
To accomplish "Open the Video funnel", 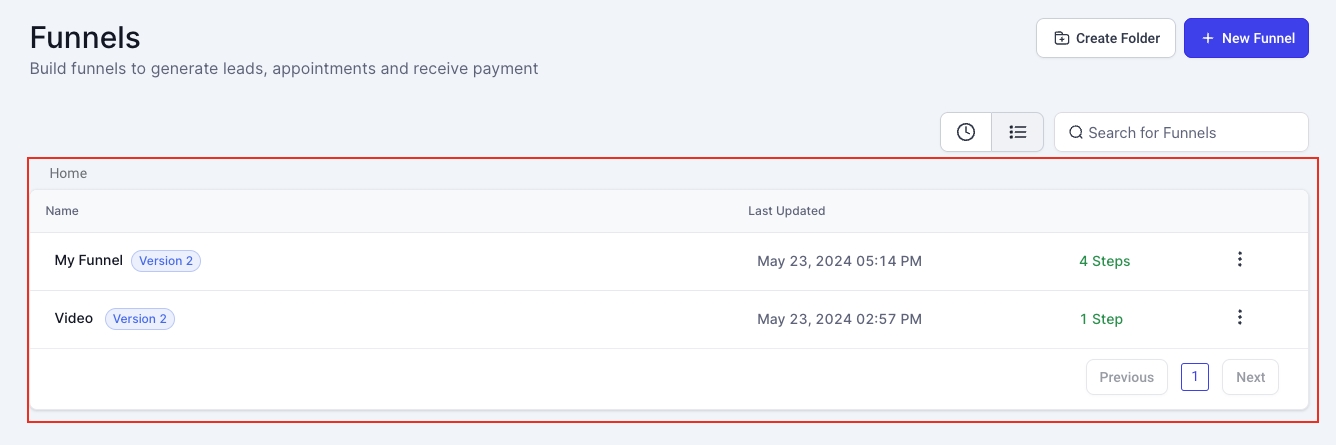I will coord(73,318).
